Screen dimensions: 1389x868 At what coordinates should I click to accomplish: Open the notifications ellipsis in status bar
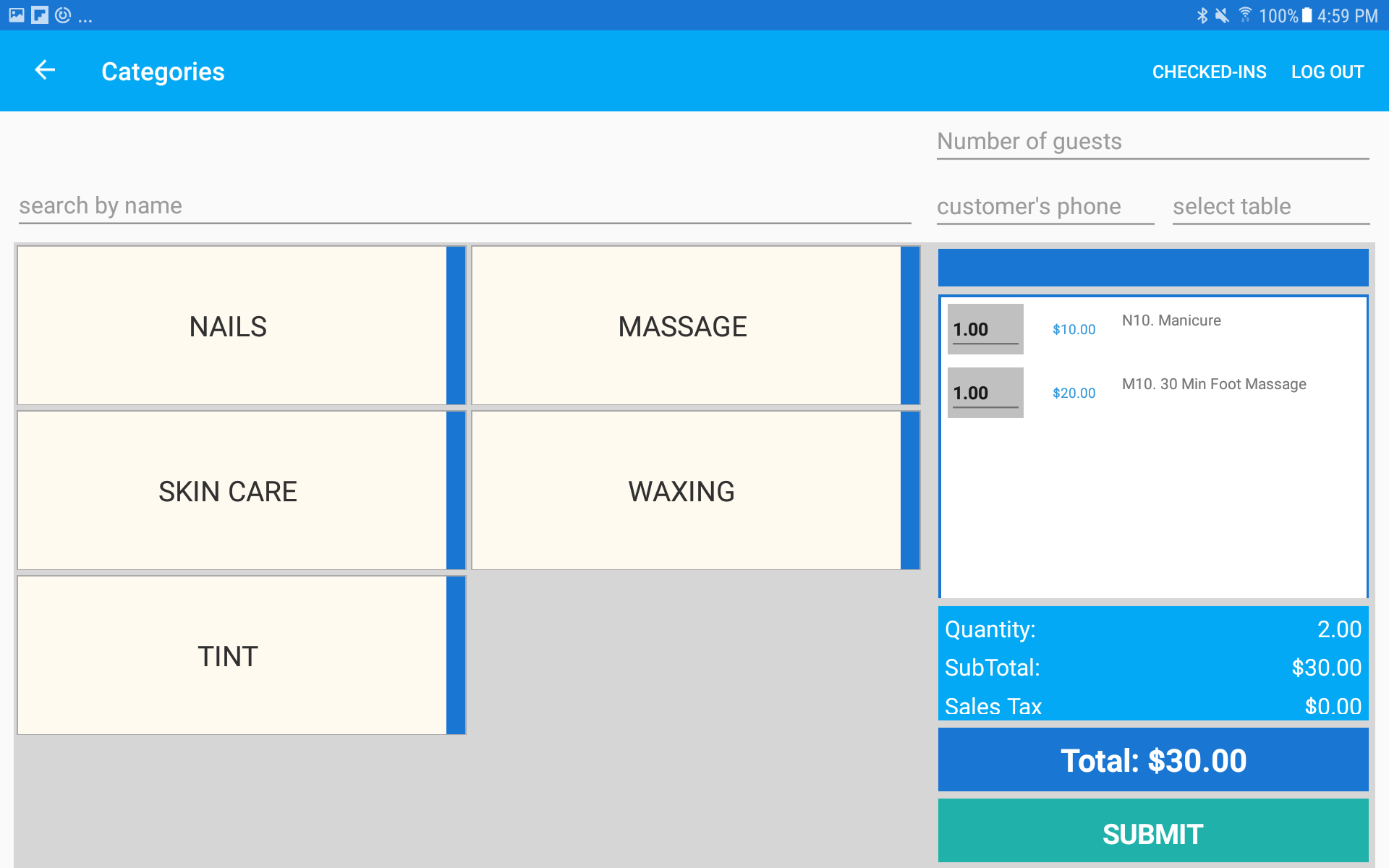[85, 17]
